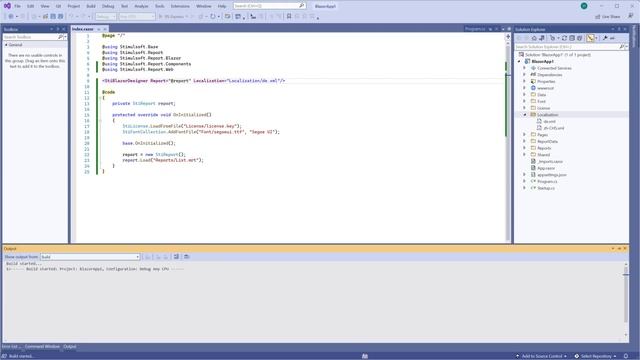The width and height of the screenshot is (640, 360).
Task: Click the Save All toolbar icon
Action: pos(60,16)
